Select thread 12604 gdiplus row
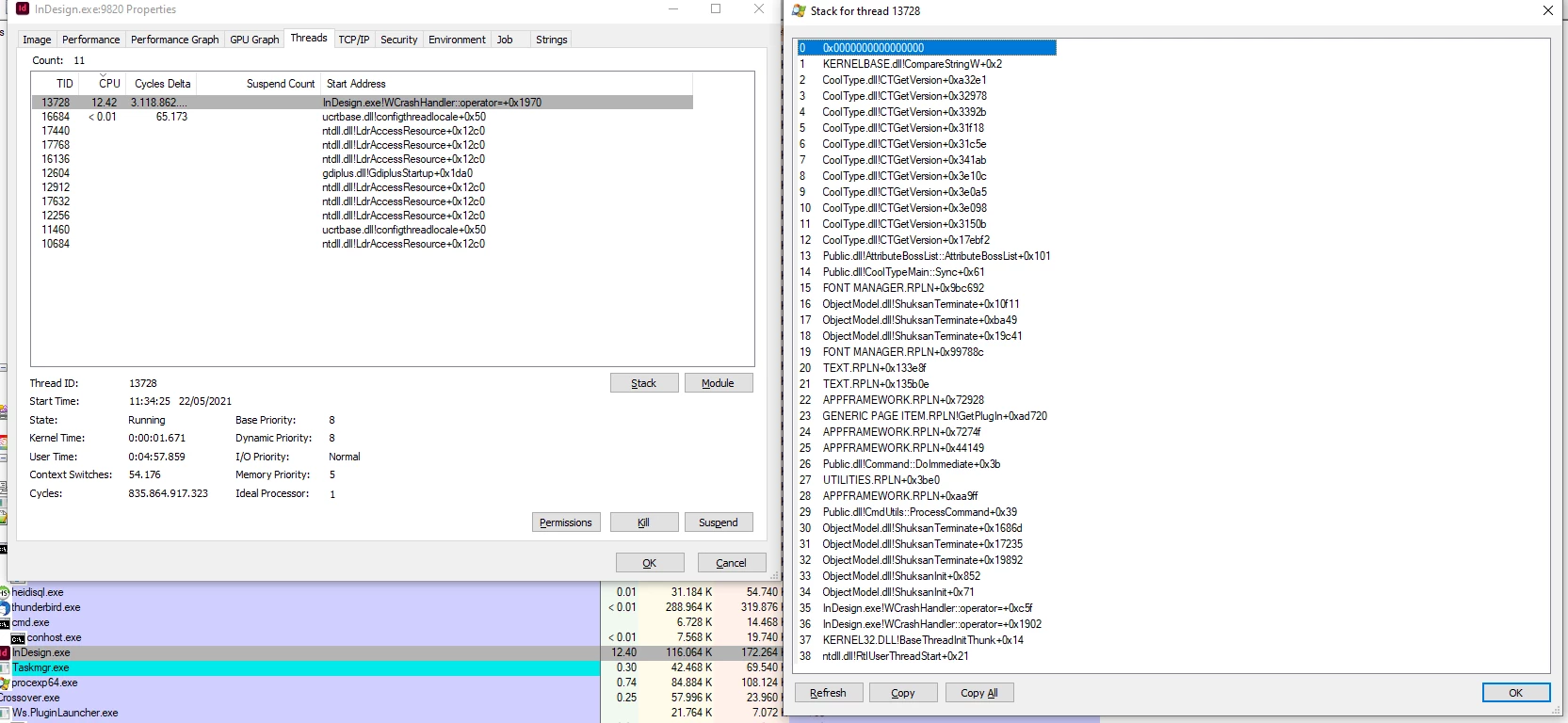 pos(363,173)
